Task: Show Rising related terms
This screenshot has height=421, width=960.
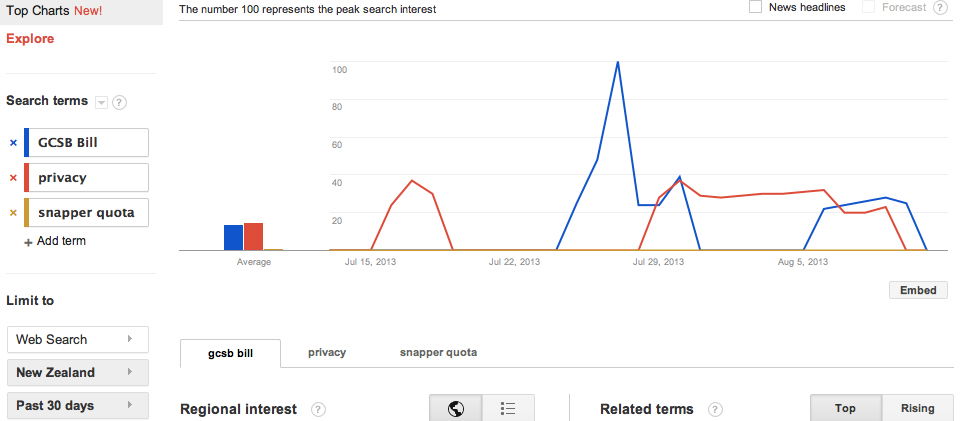Action: point(917,408)
